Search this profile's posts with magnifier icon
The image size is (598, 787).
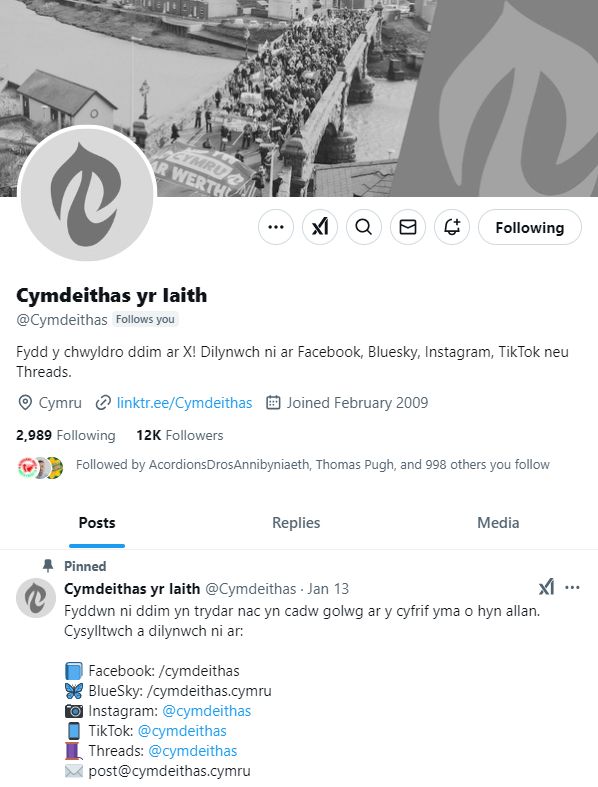(x=364, y=227)
